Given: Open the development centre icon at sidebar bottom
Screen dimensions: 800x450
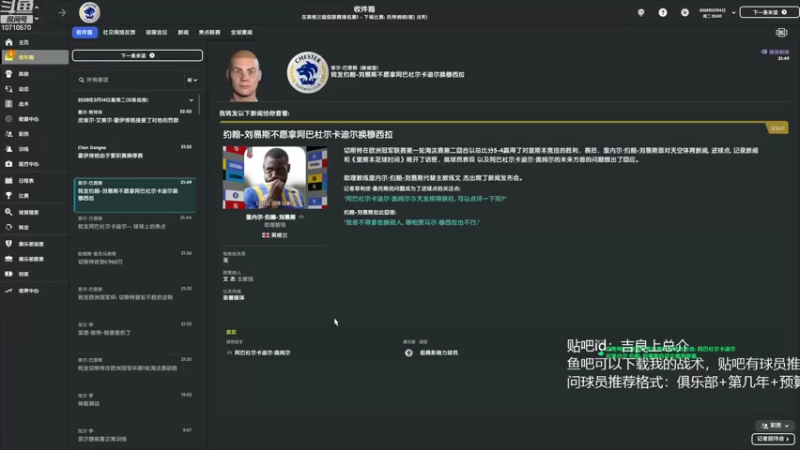Looking at the screenshot, I should pyautogui.click(x=9, y=290).
